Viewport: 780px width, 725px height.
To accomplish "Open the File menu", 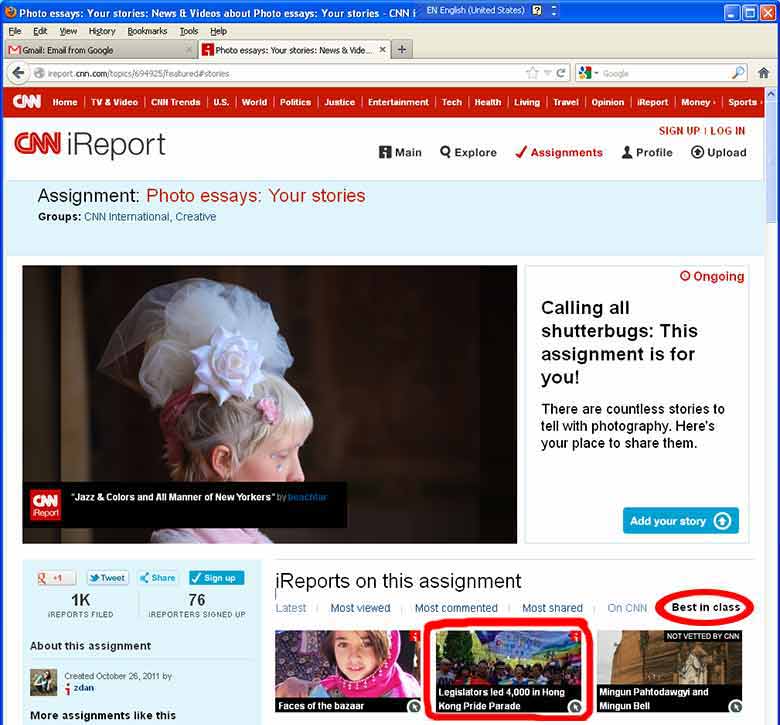I will [x=15, y=31].
